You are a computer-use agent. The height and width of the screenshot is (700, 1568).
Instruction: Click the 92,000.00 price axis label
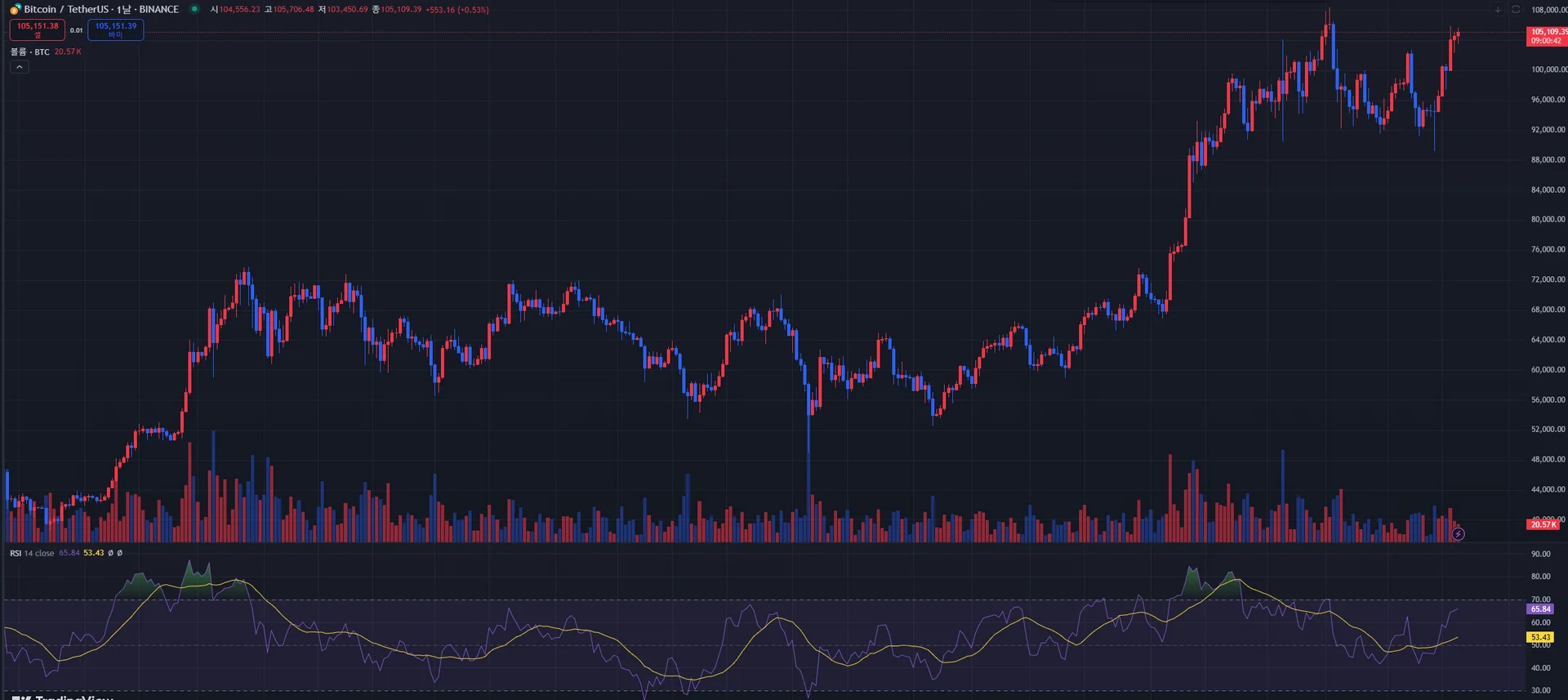(x=1548, y=130)
